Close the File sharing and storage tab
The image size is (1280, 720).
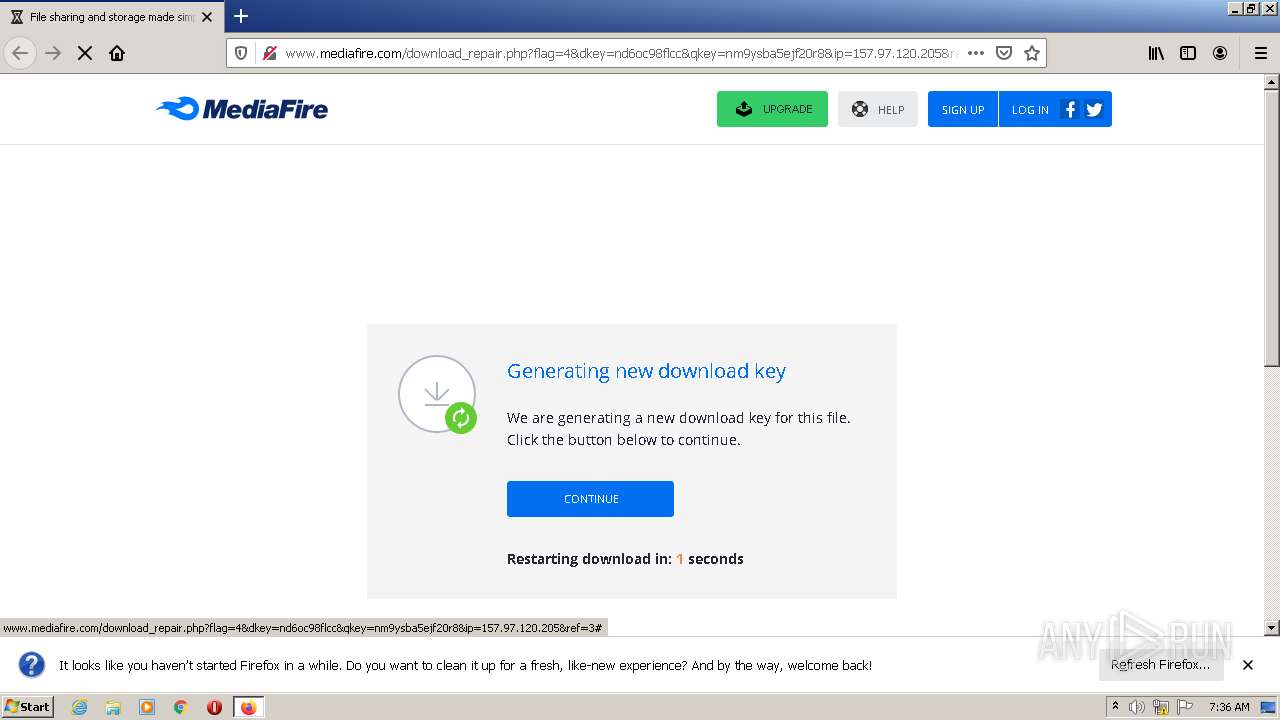(207, 17)
